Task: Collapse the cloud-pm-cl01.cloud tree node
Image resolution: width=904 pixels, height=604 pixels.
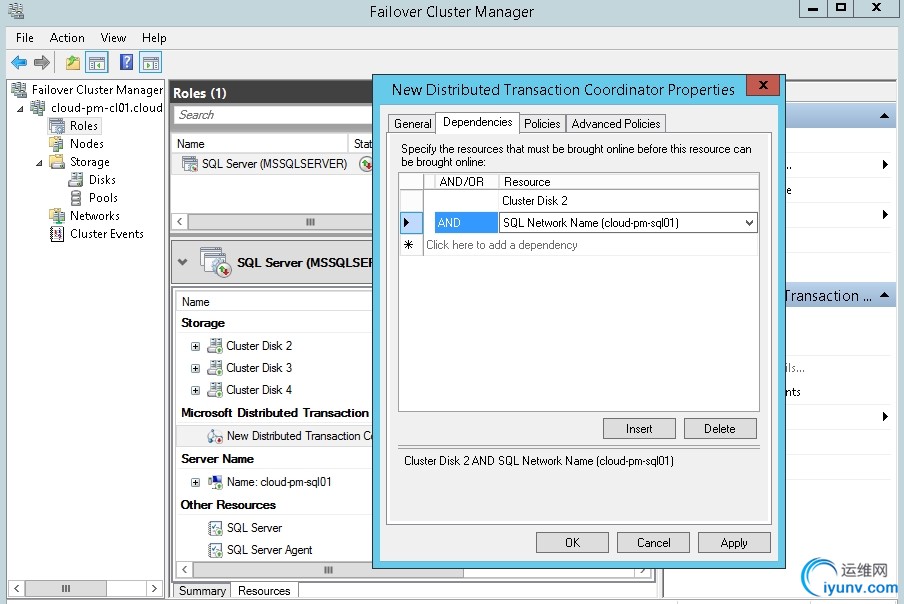Action: coord(20,108)
